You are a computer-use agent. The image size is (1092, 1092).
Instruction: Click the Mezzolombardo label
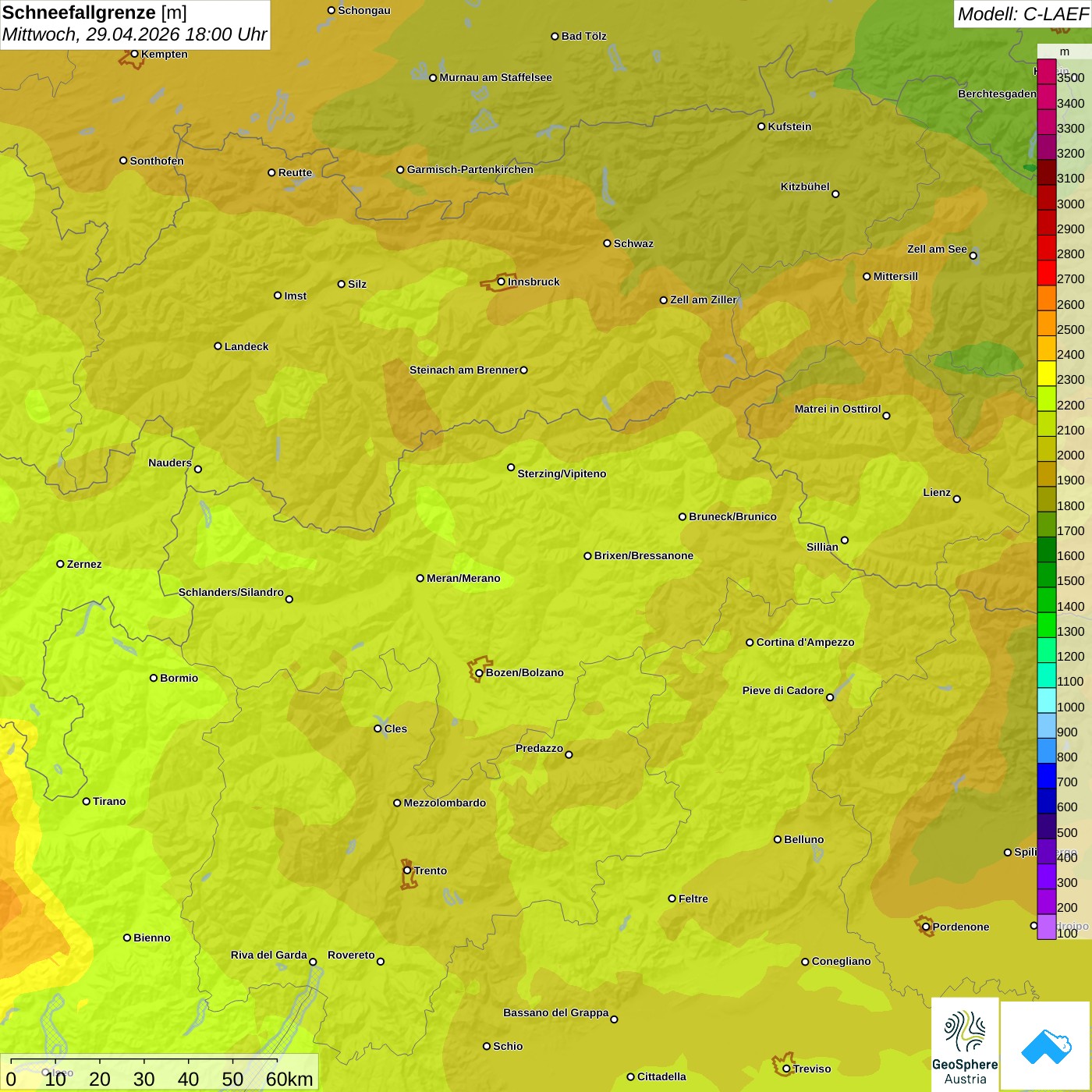tap(445, 803)
